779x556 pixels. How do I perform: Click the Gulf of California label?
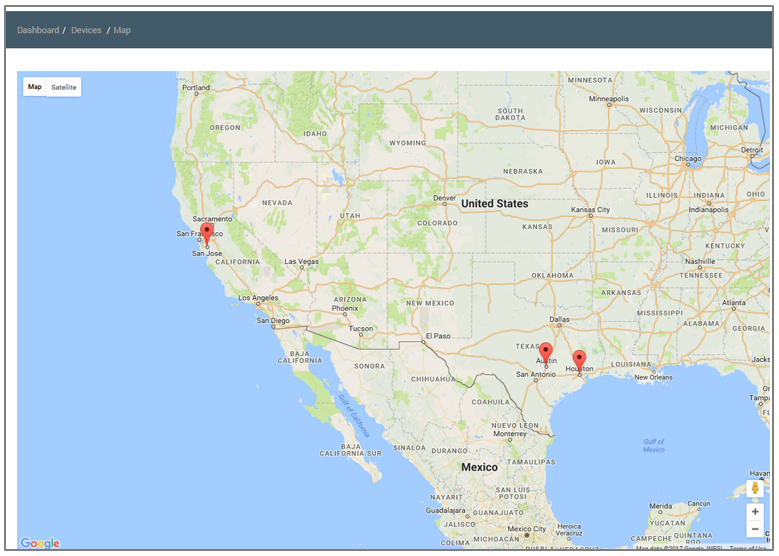click(x=354, y=415)
